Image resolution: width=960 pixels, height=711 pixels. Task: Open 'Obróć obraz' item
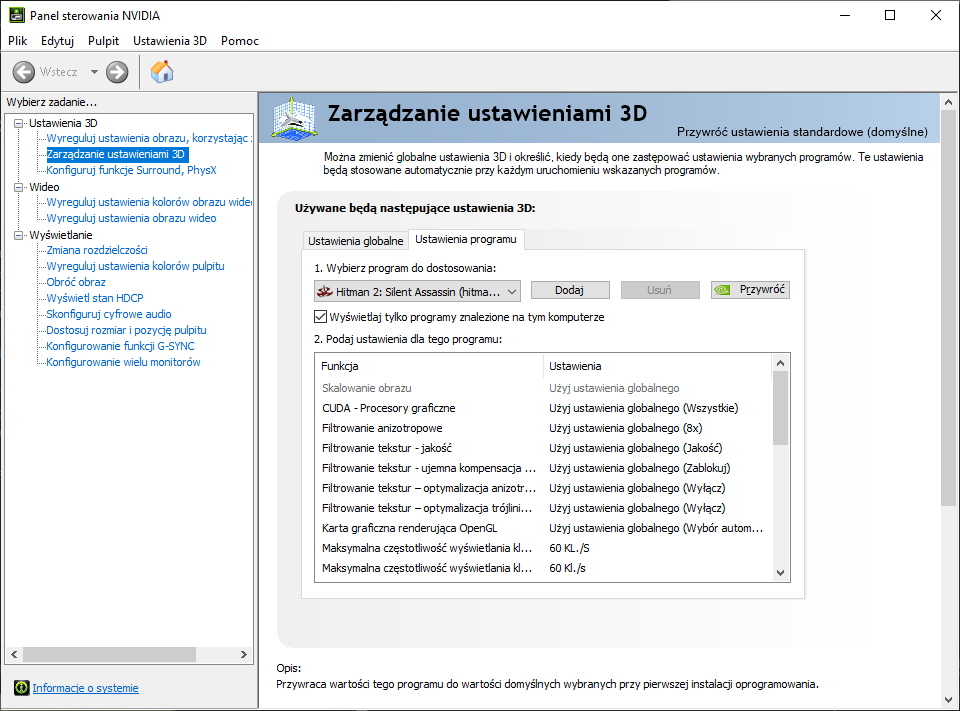pyautogui.click(x=76, y=282)
